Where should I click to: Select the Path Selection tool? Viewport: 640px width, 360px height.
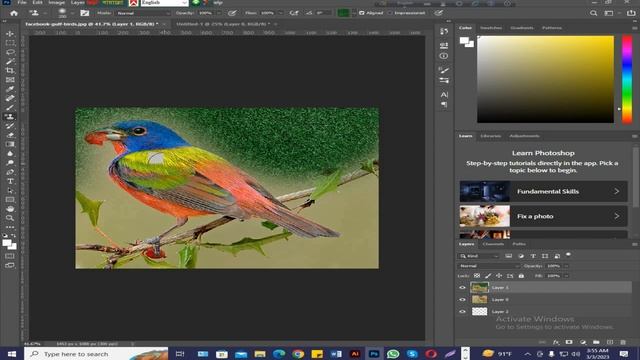click(10, 191)
